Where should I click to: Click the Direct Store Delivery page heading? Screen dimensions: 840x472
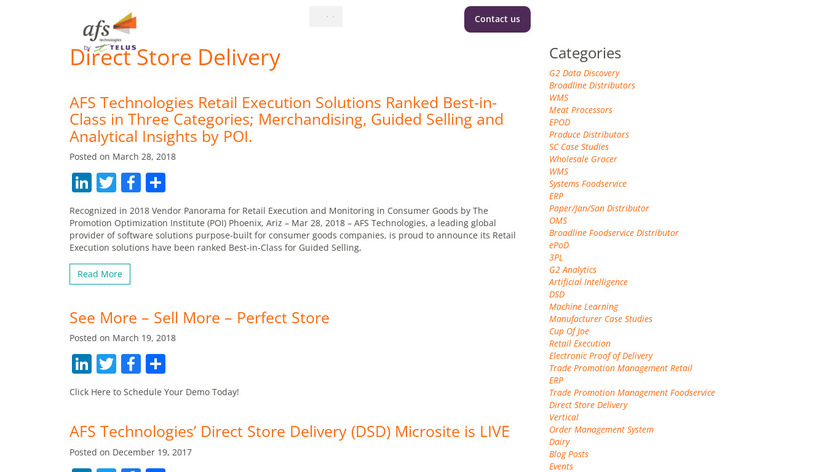(x=175, y=58)
